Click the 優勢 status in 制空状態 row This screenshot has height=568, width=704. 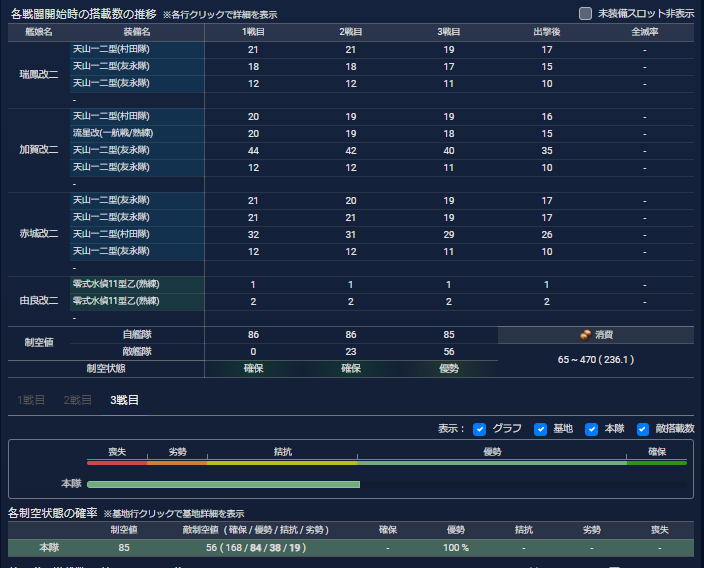click(449, 369)
